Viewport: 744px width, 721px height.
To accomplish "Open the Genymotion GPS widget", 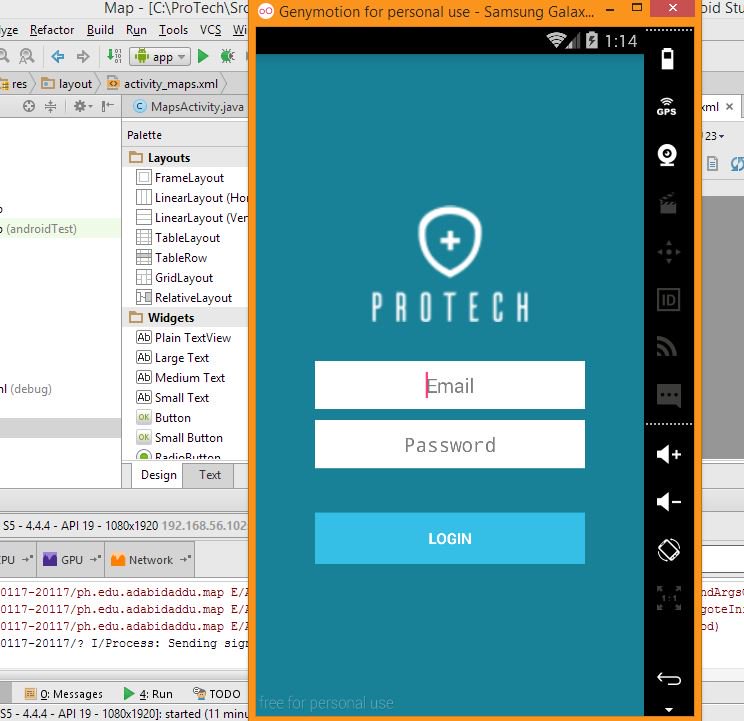I will point(667,107).
